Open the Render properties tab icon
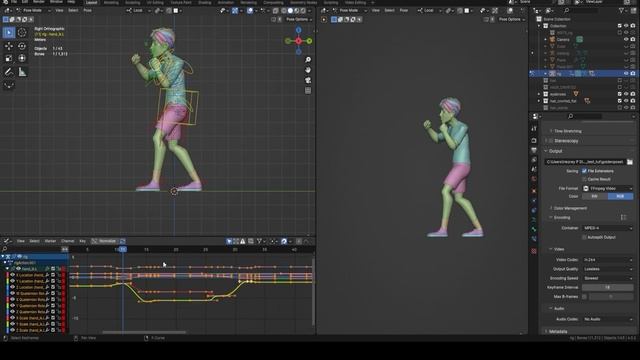The image size is (640, 360). point(534,140)
